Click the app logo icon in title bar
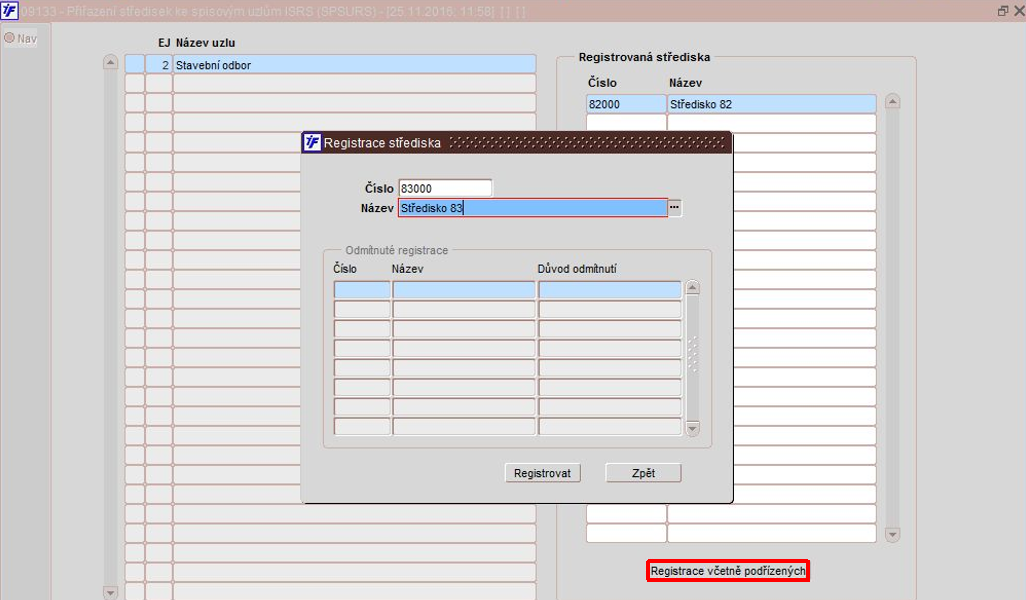Image resolution: width=1026 pixels, height=600 pixels. pos(9,10)
